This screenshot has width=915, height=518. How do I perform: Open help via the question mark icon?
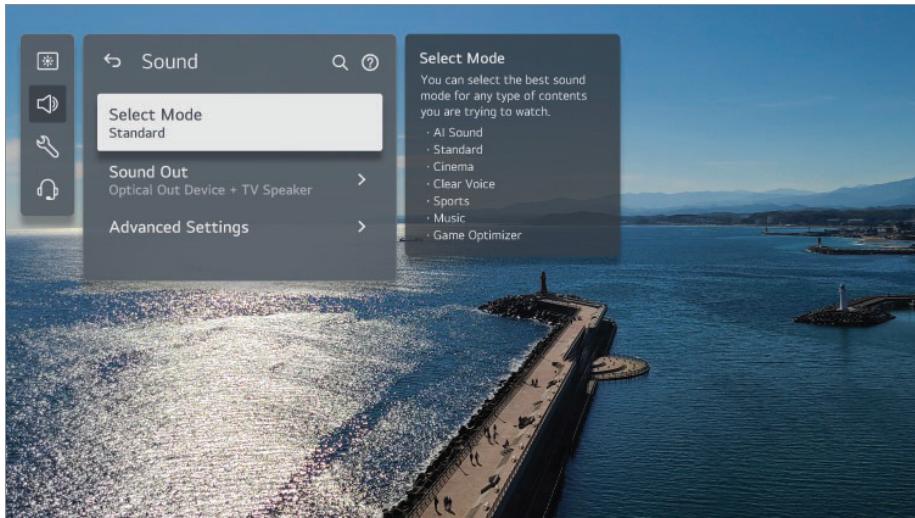[x=370, y=63]
